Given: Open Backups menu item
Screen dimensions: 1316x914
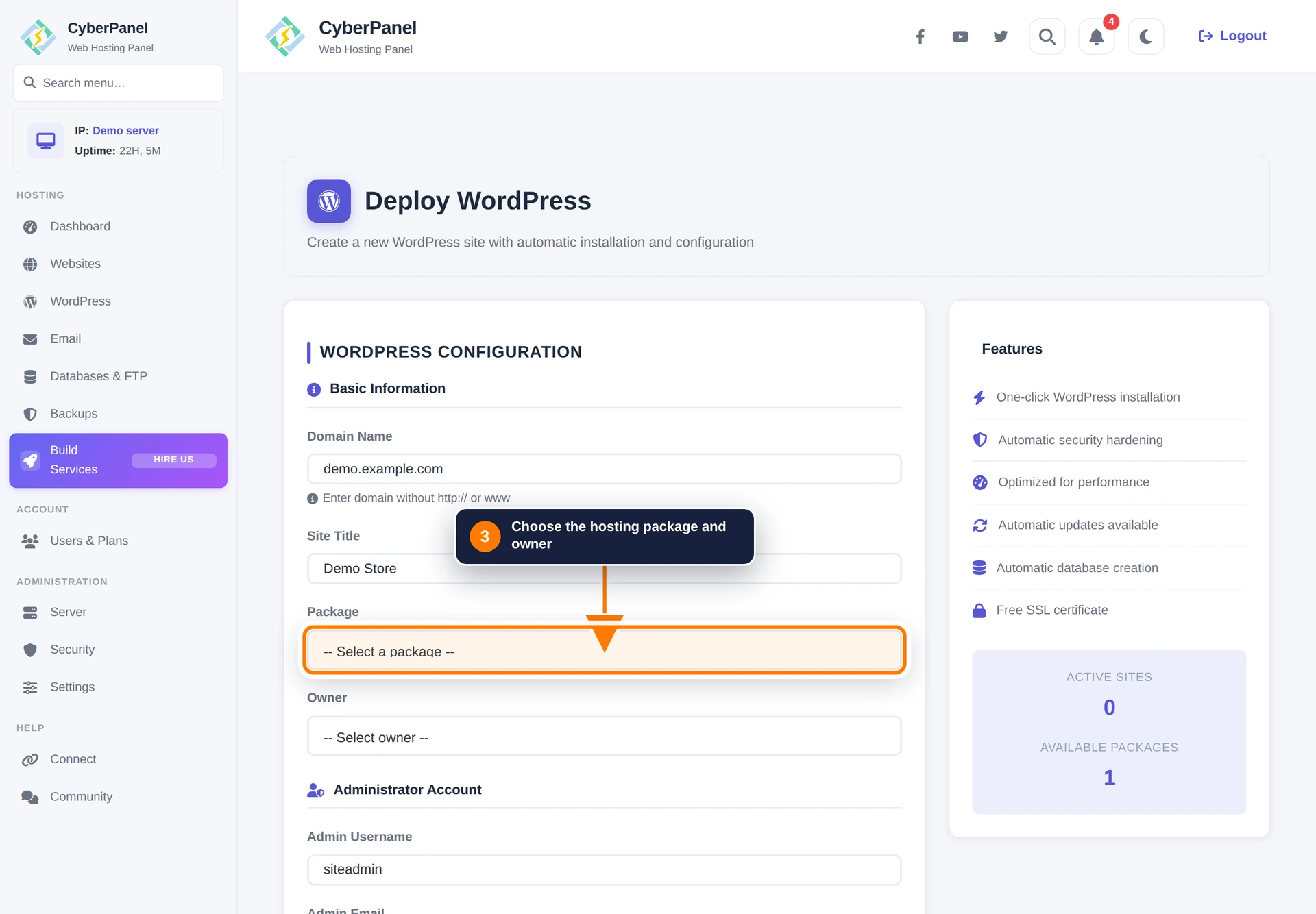Looking at the screenshot, I should click(118, 414).
